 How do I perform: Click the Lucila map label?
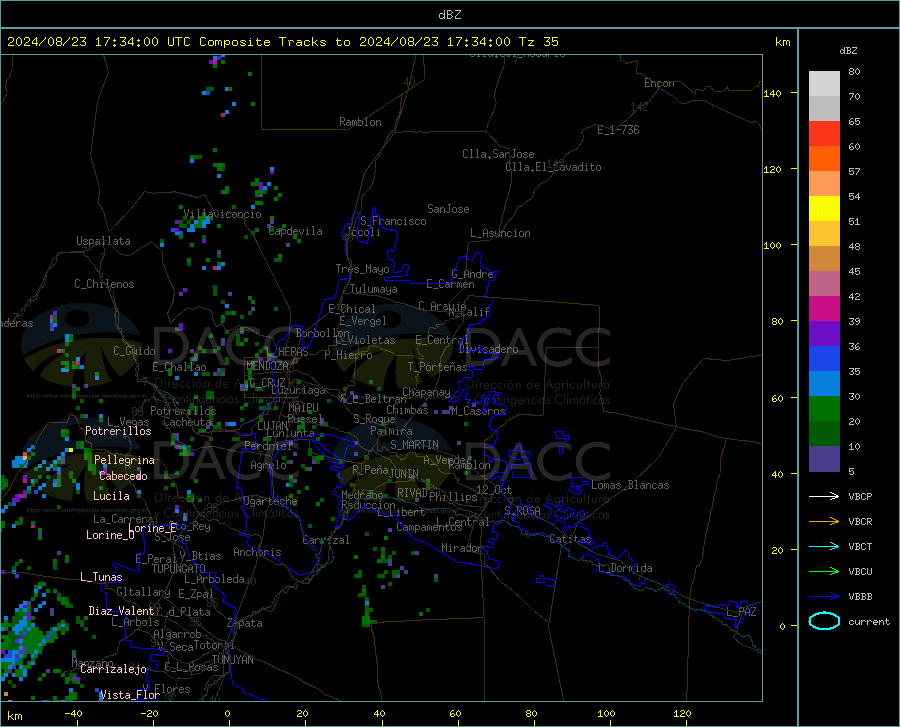coord(111,496)
